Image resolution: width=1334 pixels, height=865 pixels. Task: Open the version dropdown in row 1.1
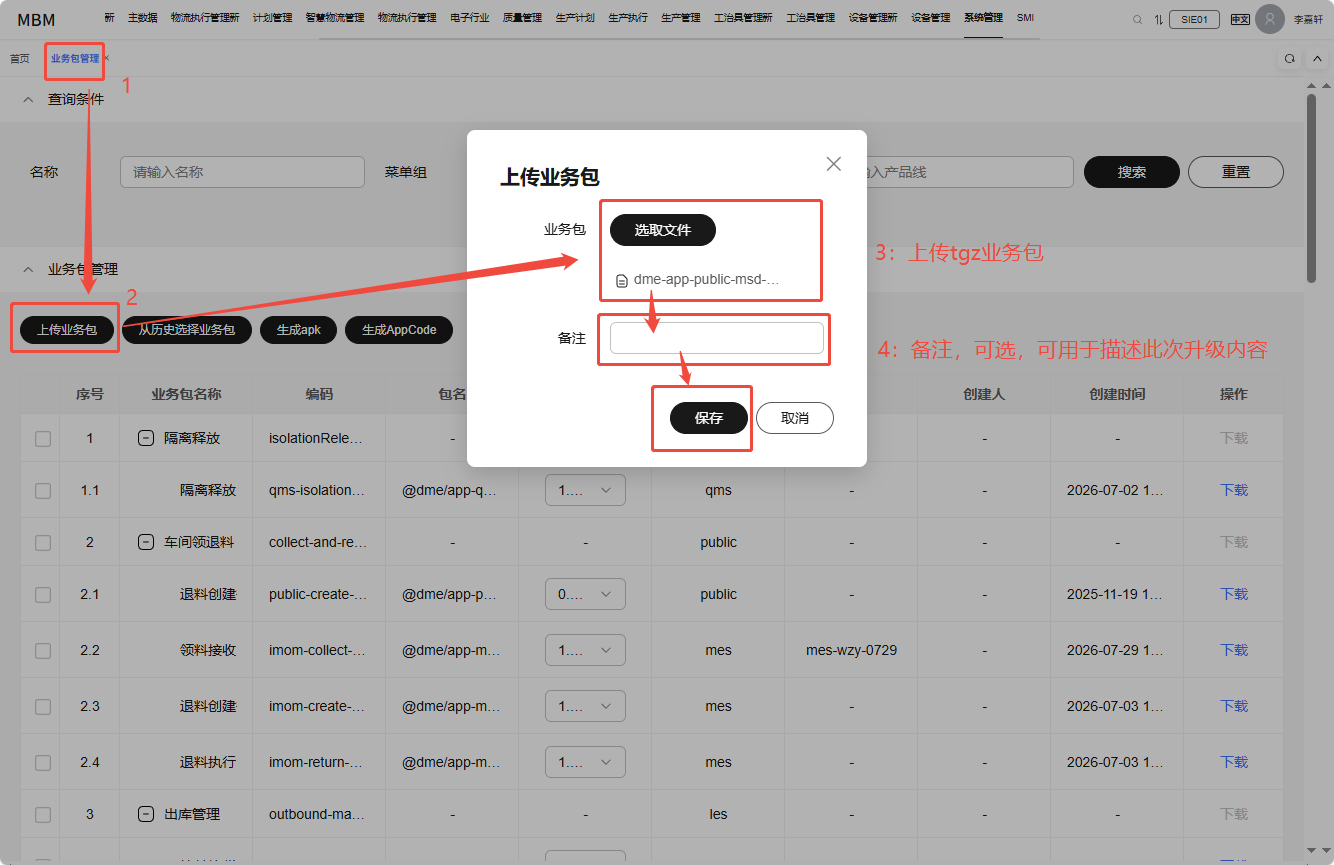click(585, 490)
